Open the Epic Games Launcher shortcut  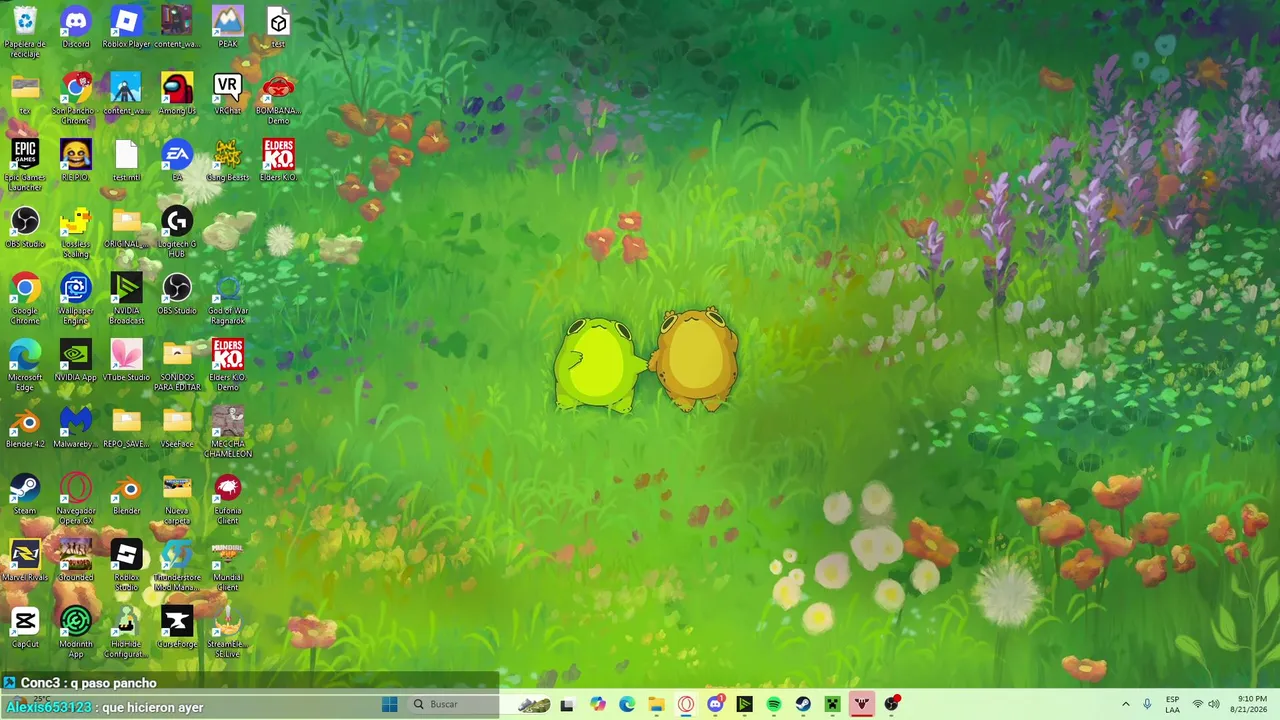tap(25, 165)
